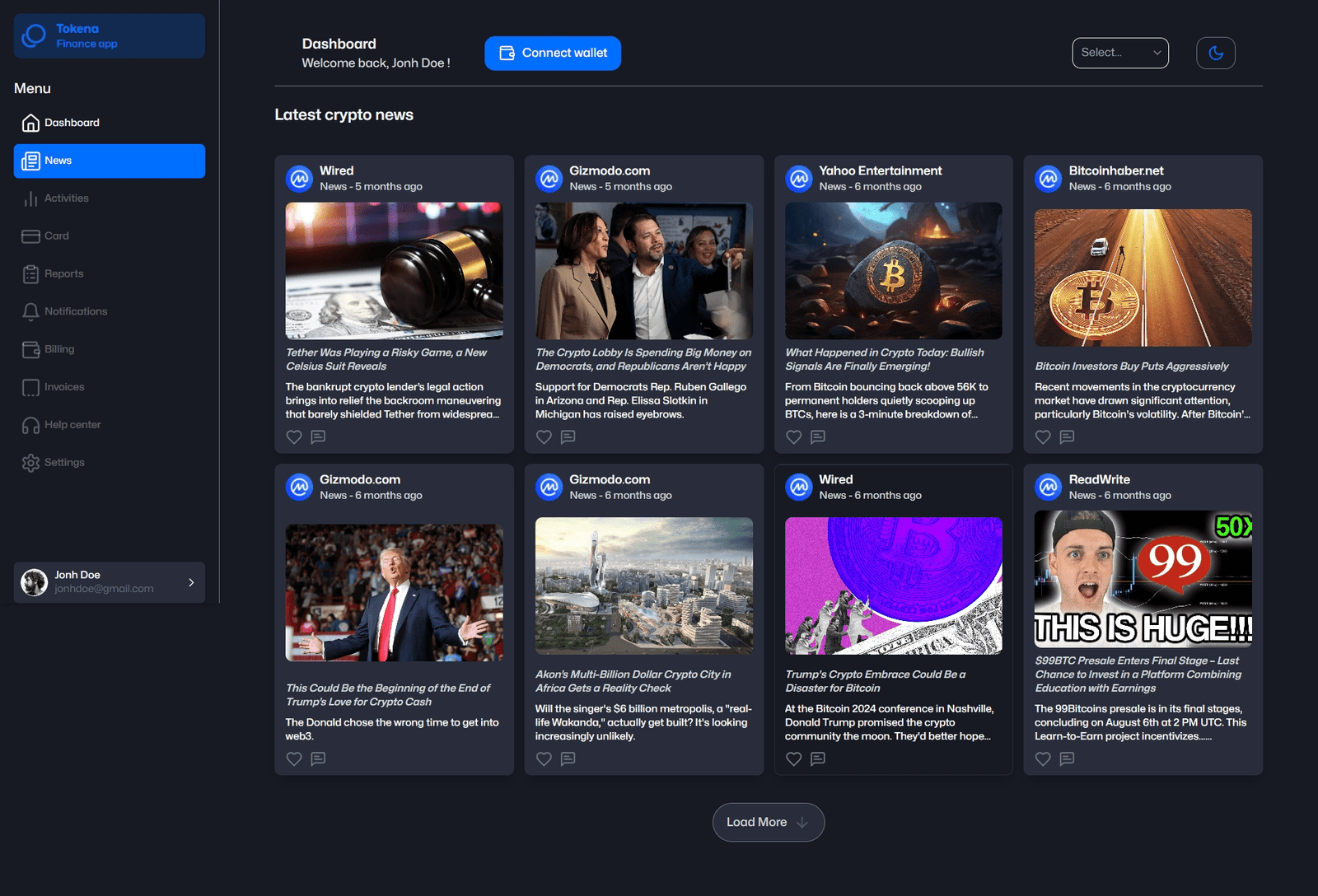Like the Trump's Crypto Embrace article
Screen dimensions: 1318x896
793,758
